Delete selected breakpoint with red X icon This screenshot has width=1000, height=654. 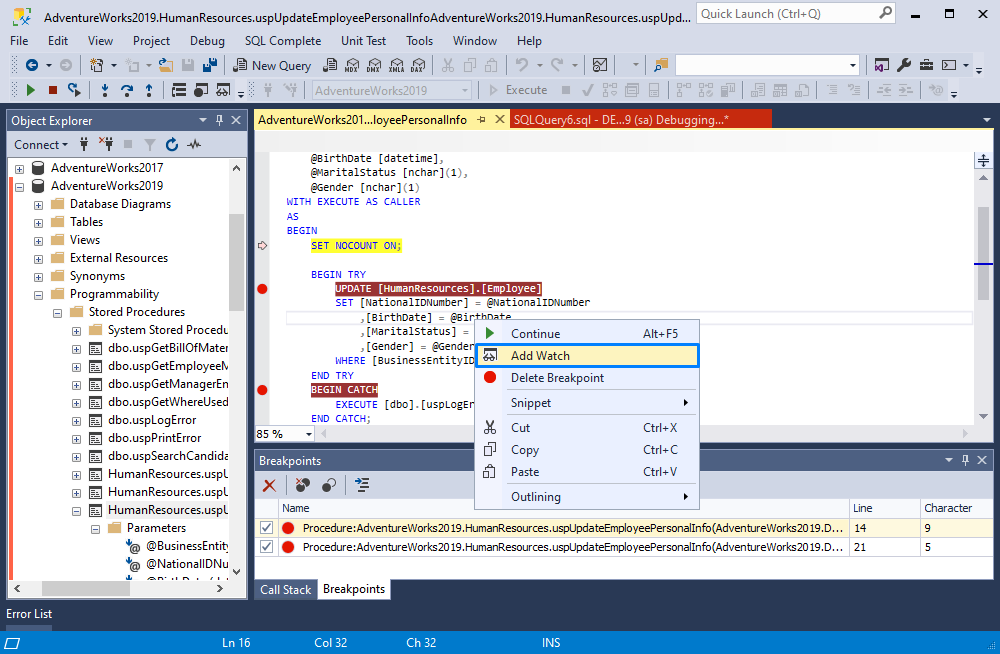[x=269, y=486]
